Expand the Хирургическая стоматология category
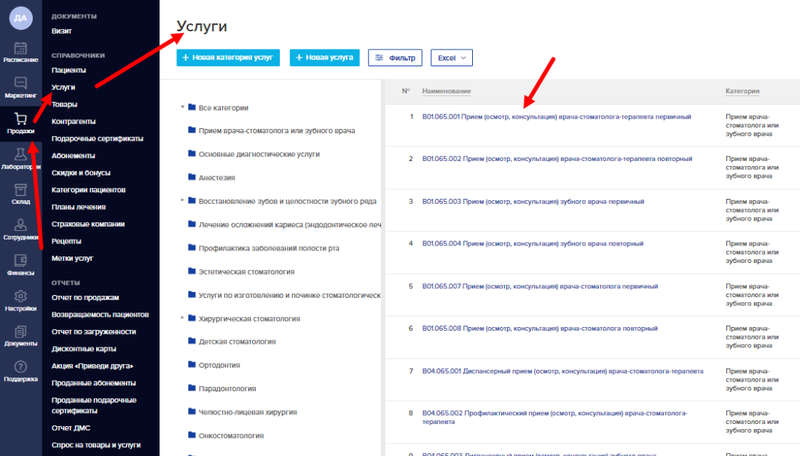Viewport: 800px width, 456px height. pos(183,318)
